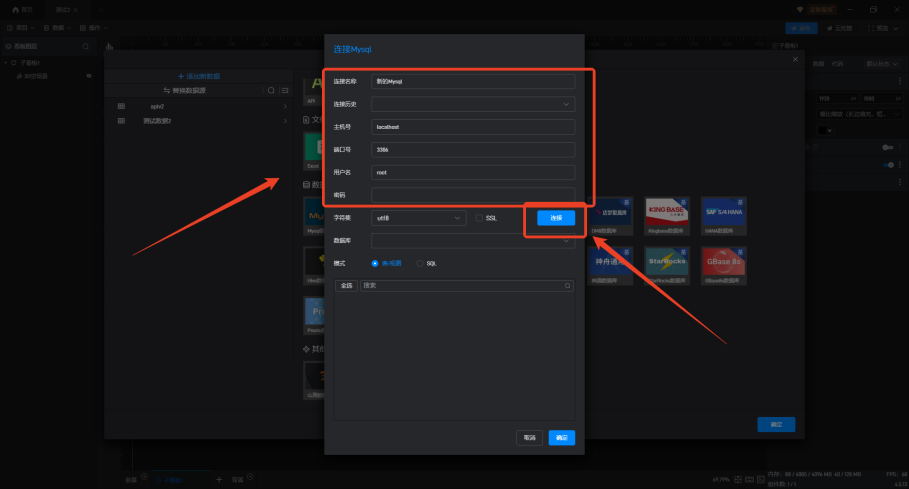The width and height of the screenshot is (909, 489).
Task: Choose the StarRocks database icon
Action: 667,265
